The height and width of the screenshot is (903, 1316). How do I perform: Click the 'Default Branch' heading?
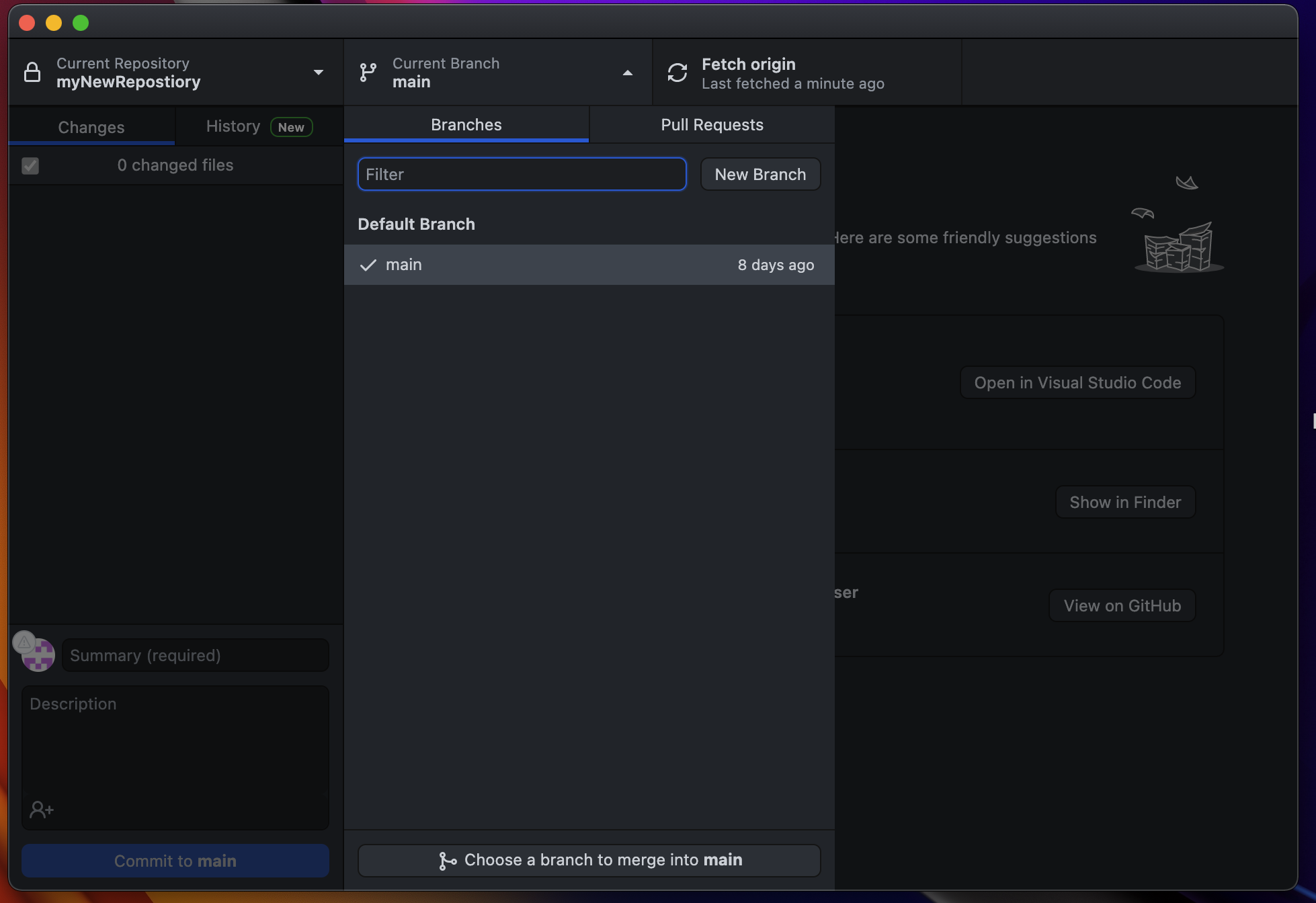[416, 224]
